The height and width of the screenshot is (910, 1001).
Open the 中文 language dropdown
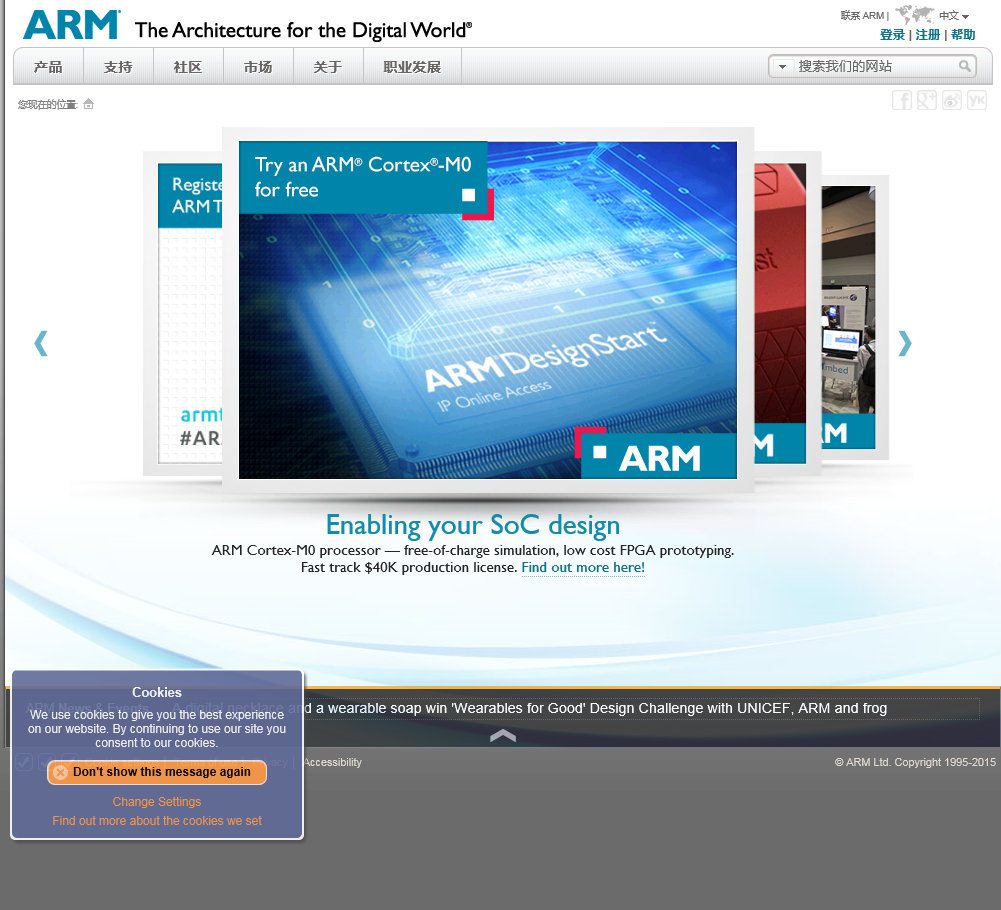954,16
